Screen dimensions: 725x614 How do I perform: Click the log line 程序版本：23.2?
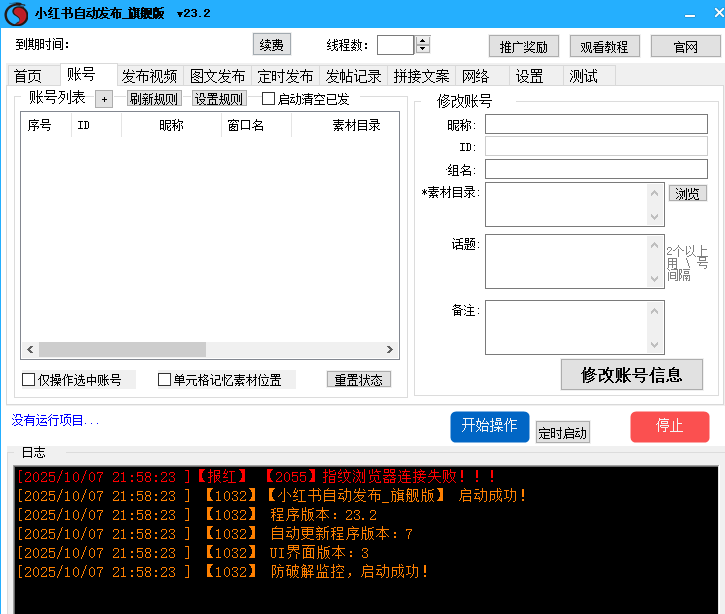197,515
